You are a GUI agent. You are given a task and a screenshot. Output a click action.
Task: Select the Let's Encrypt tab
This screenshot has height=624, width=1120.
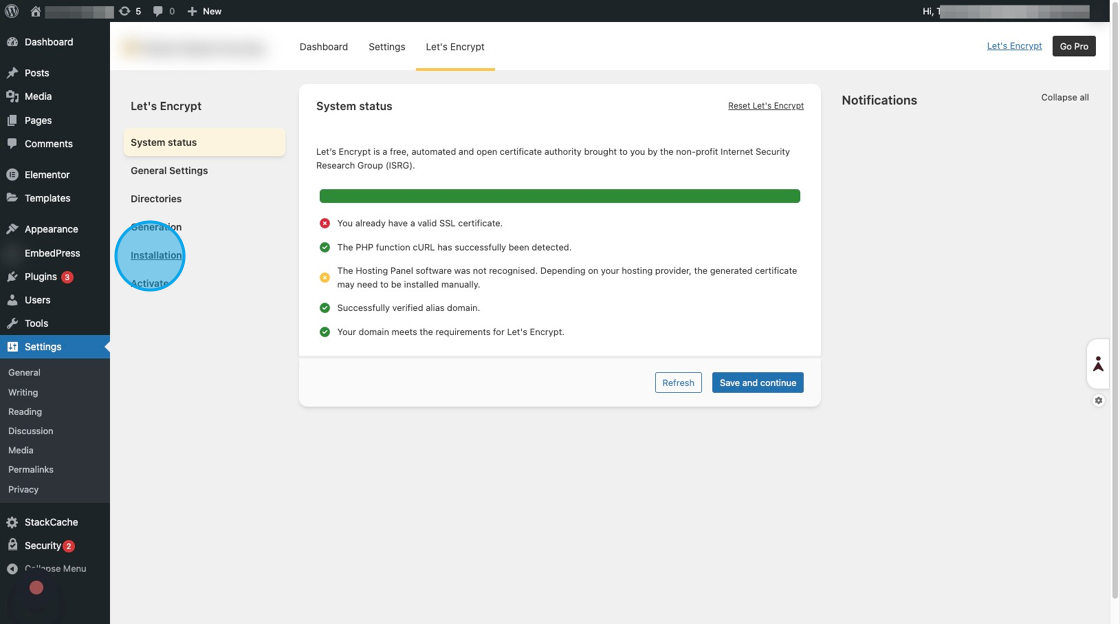click(x=455, y=46)
